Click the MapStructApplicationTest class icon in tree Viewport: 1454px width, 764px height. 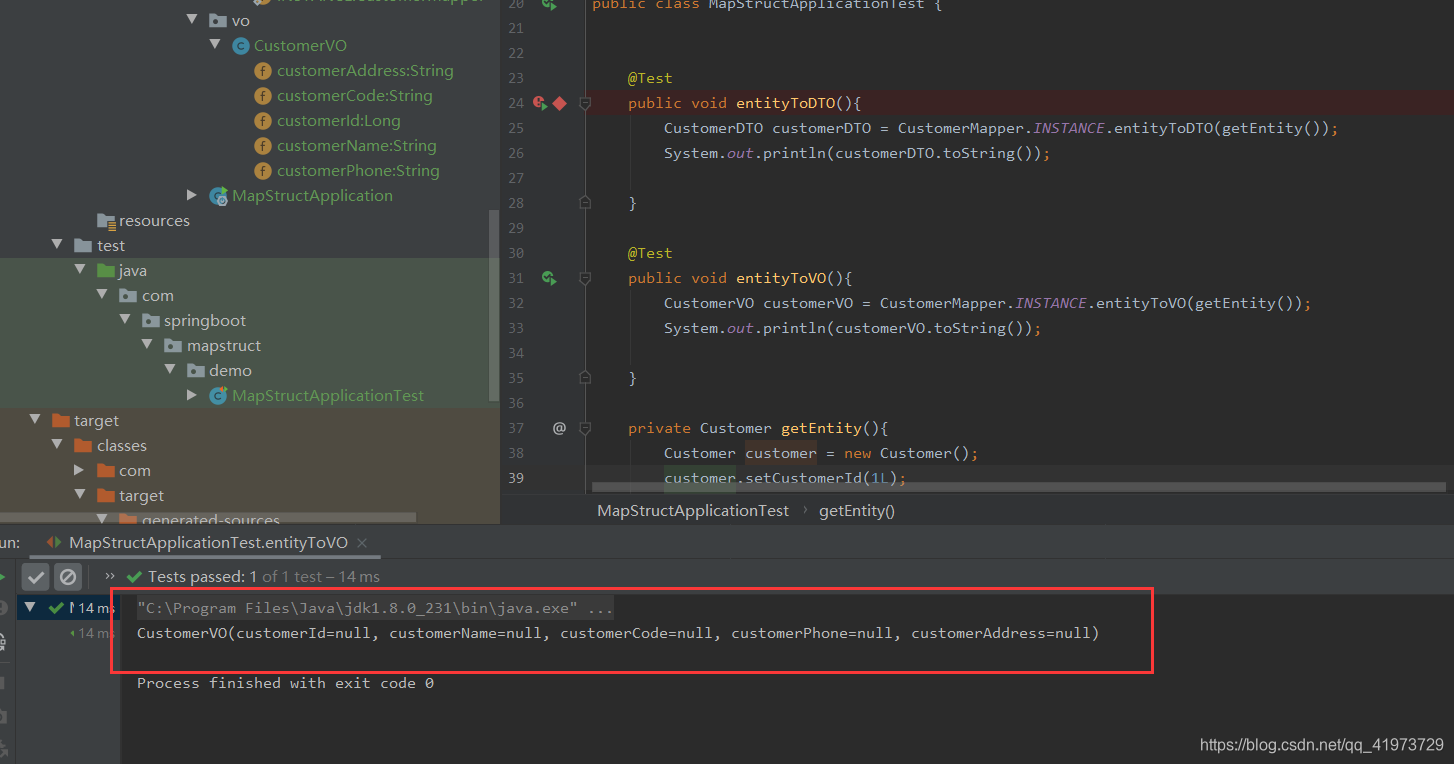tap(218, 396)
